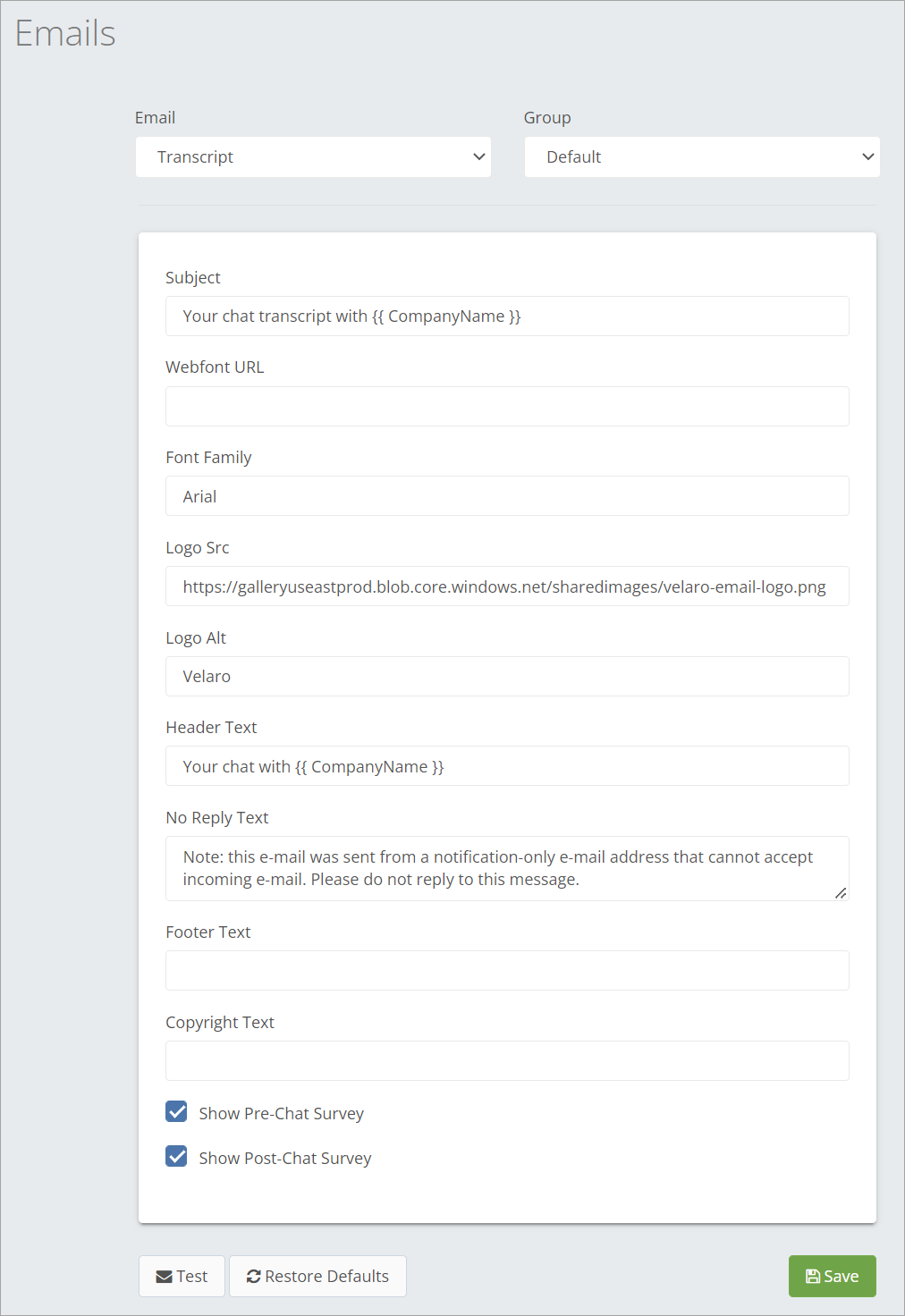Edit the Header Text field
Image resolution: width=905 pixels, height=1316 pixels.
[x=507, y=766]
